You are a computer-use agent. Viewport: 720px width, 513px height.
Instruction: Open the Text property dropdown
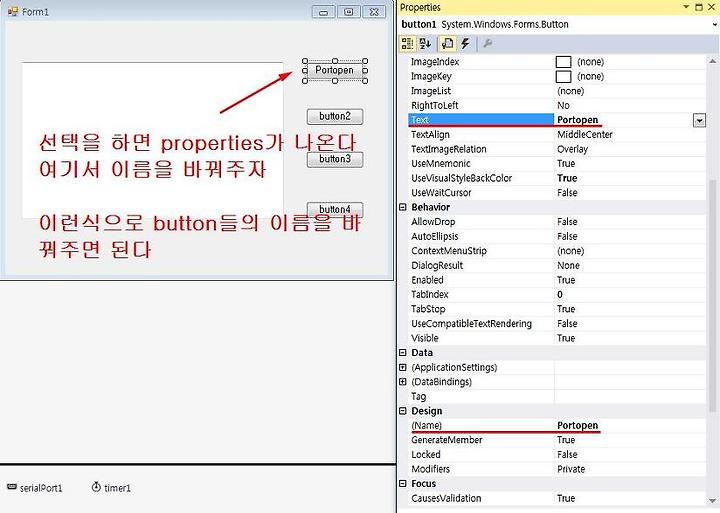click(x=699, y=120)
